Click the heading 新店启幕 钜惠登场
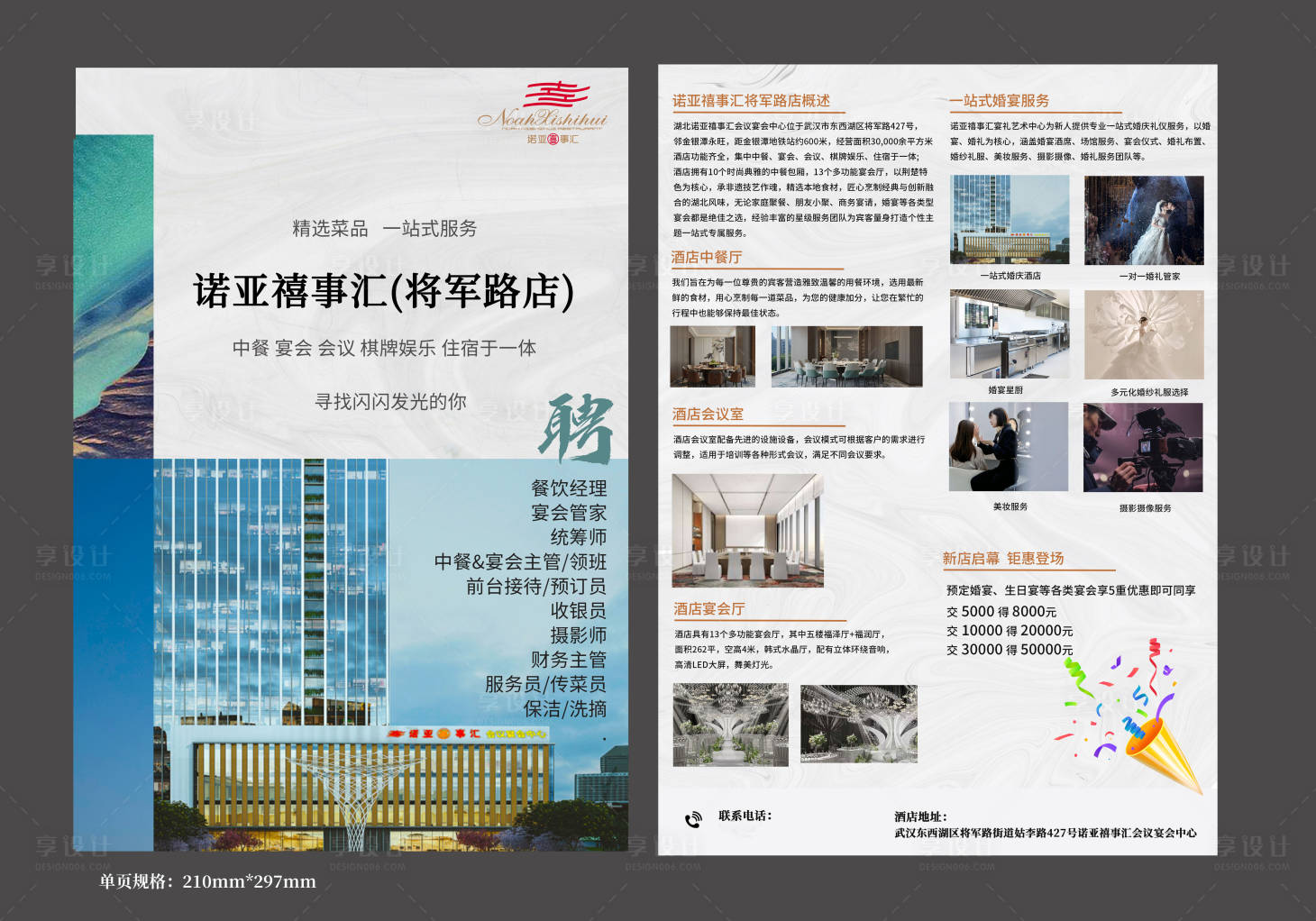The width and height of the screenshot is (1316, 921). pos(1003,559)
